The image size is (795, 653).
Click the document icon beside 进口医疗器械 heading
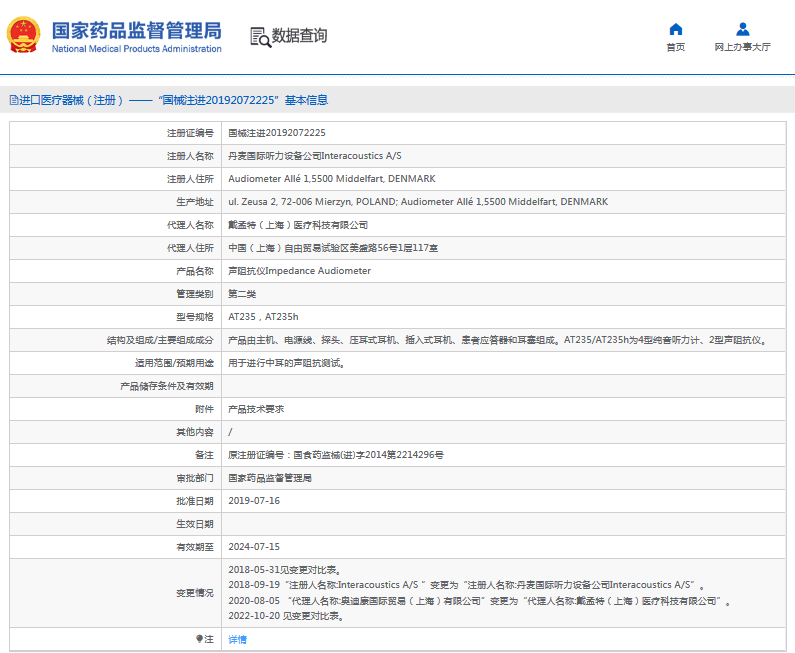point(14,100)
